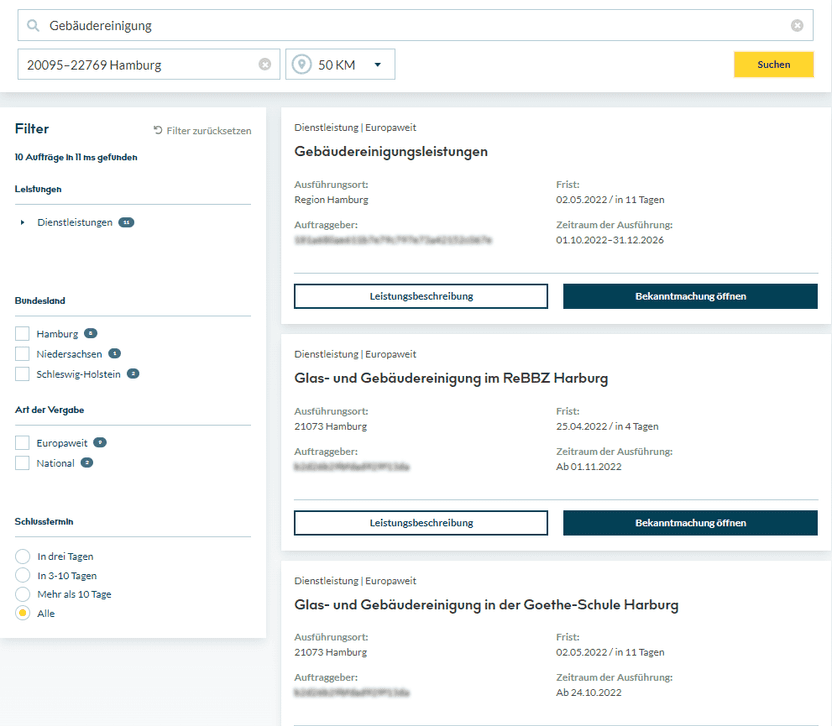Viewport: 832px width, 726px height.
Task: Click the result count badge next to Hamburg
Action: pos(92,333)
